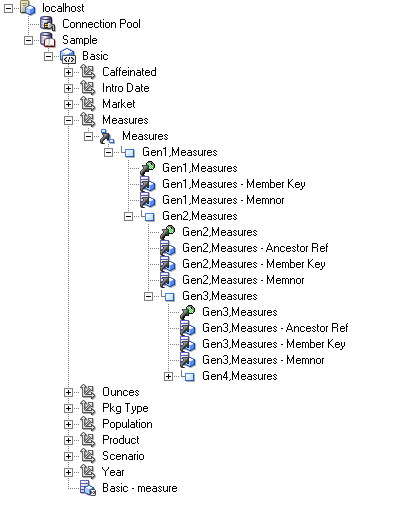Image resolution: width=400 pixels, height=510 pixels.
Task: Click the Gen3,Measures - Member Key column icon
Action: [188, 344]
